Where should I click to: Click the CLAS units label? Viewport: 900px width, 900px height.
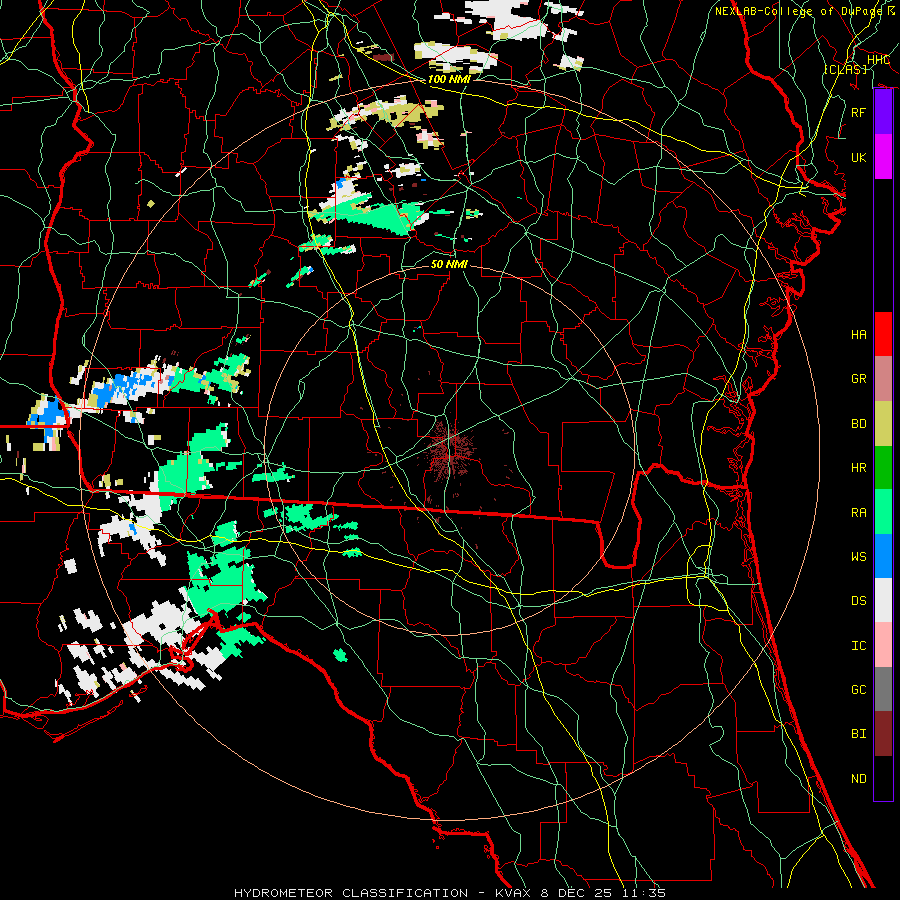845,69
